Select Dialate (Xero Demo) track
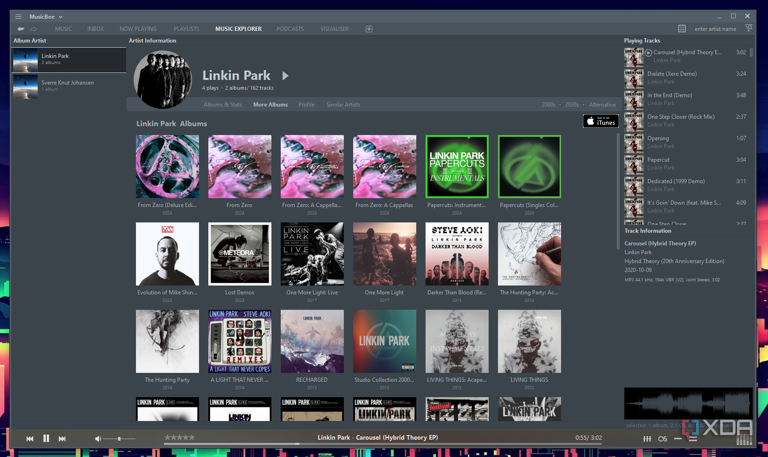Image resolution: width=768 pixels, height=457 pixels. pos(686,77)
